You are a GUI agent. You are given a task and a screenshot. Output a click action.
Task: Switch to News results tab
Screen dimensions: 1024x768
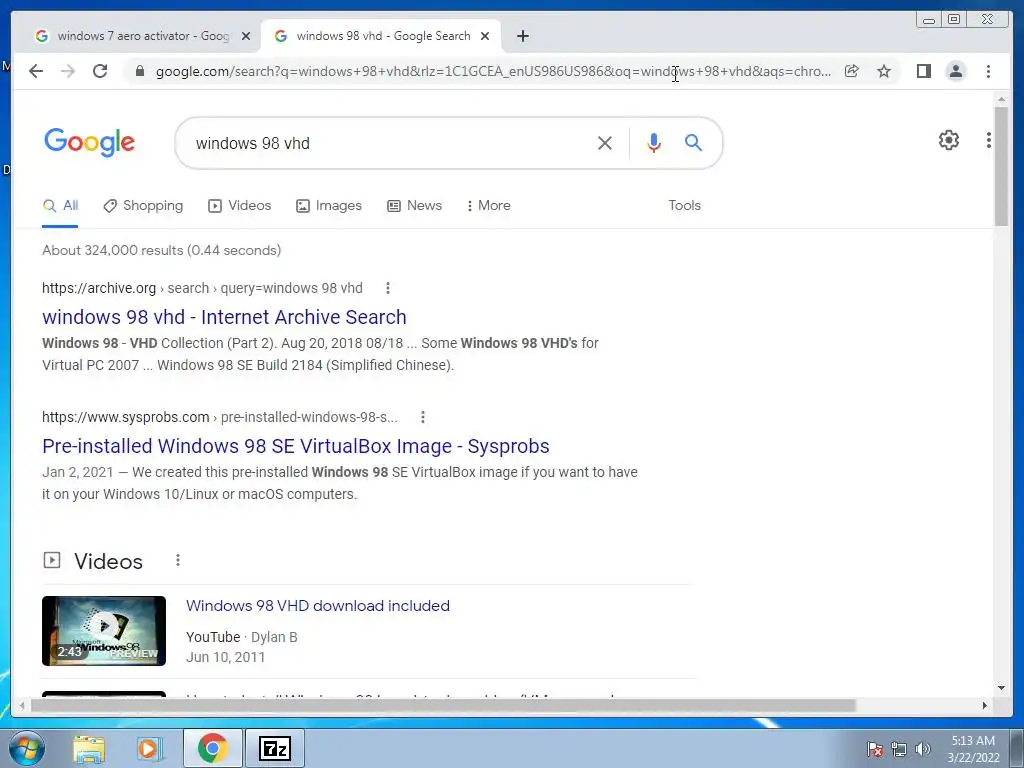[414, 206]
